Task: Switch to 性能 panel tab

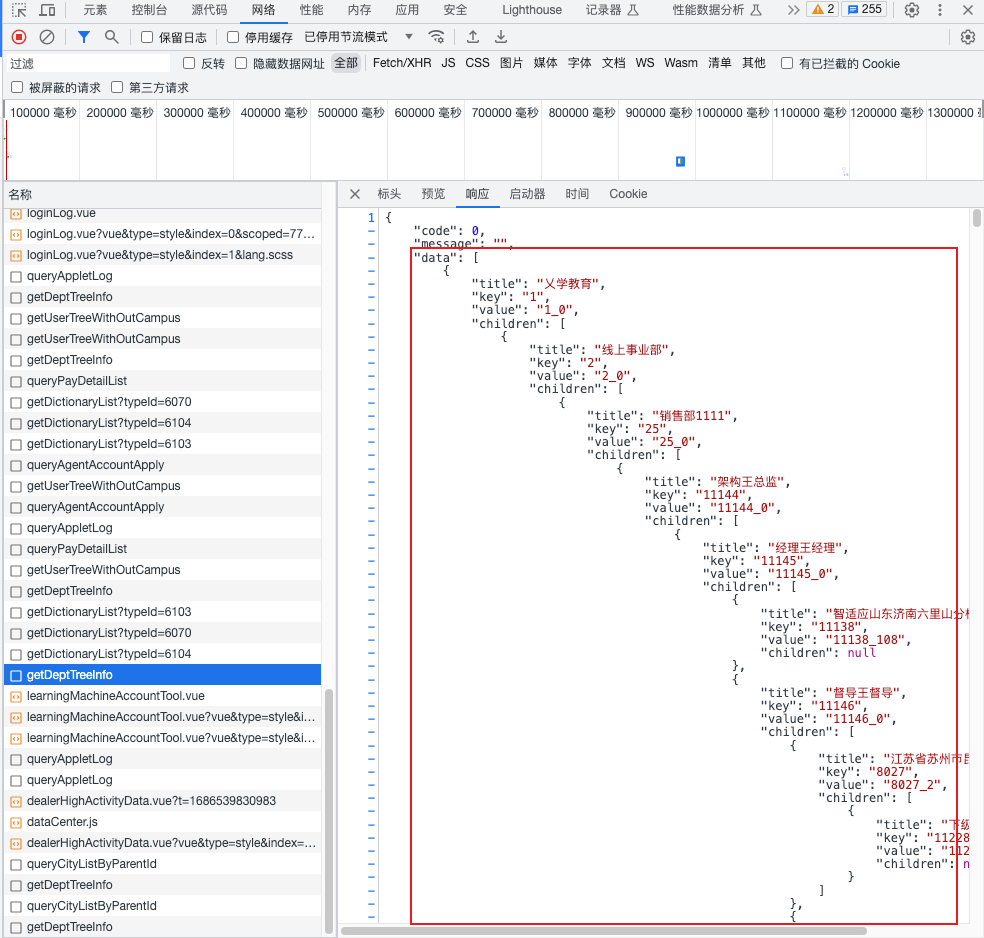Action: click(311, 10)
